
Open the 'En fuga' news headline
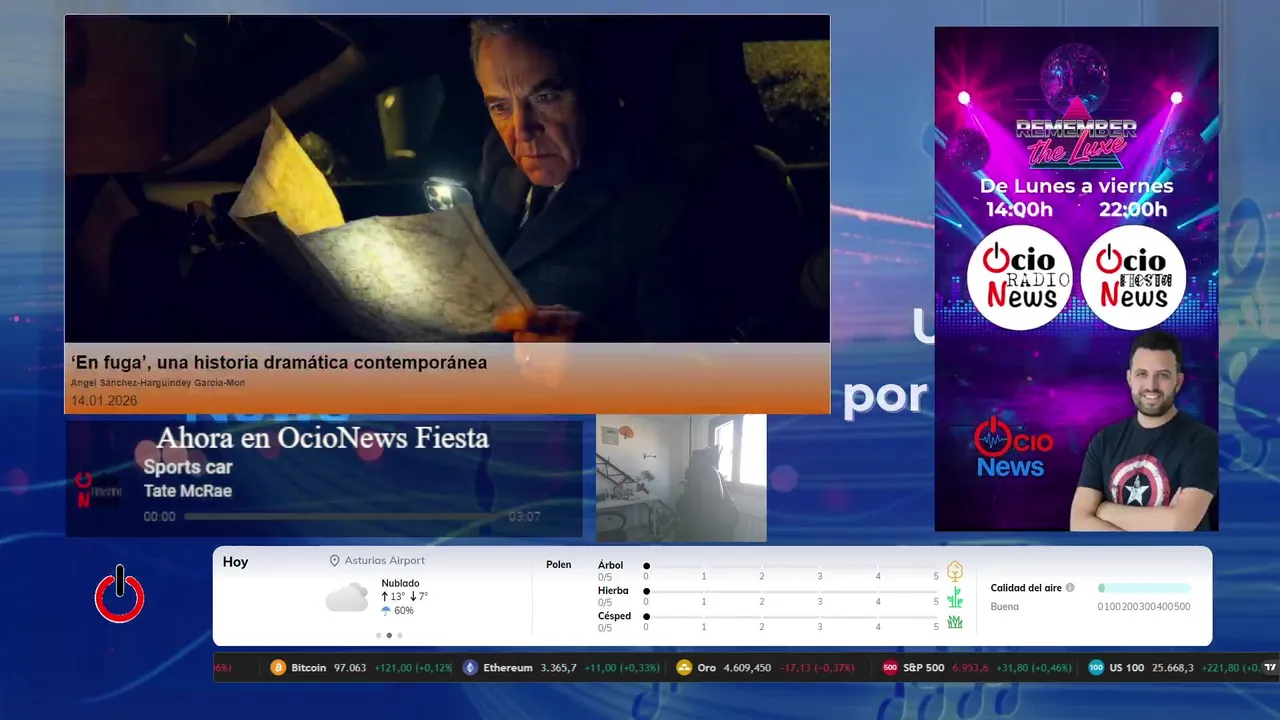[x=279, y=362]
